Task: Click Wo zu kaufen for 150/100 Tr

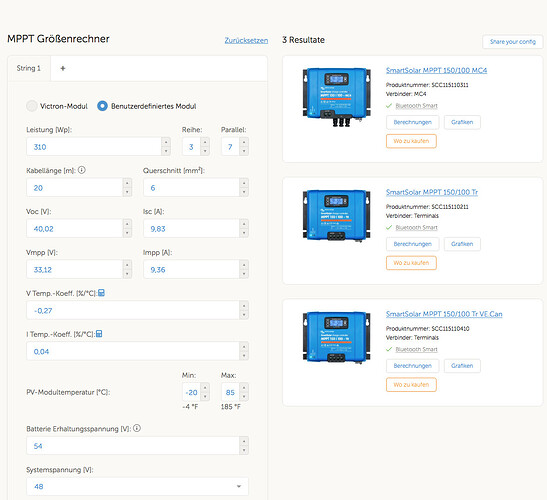Action: (x=411, y=263)
